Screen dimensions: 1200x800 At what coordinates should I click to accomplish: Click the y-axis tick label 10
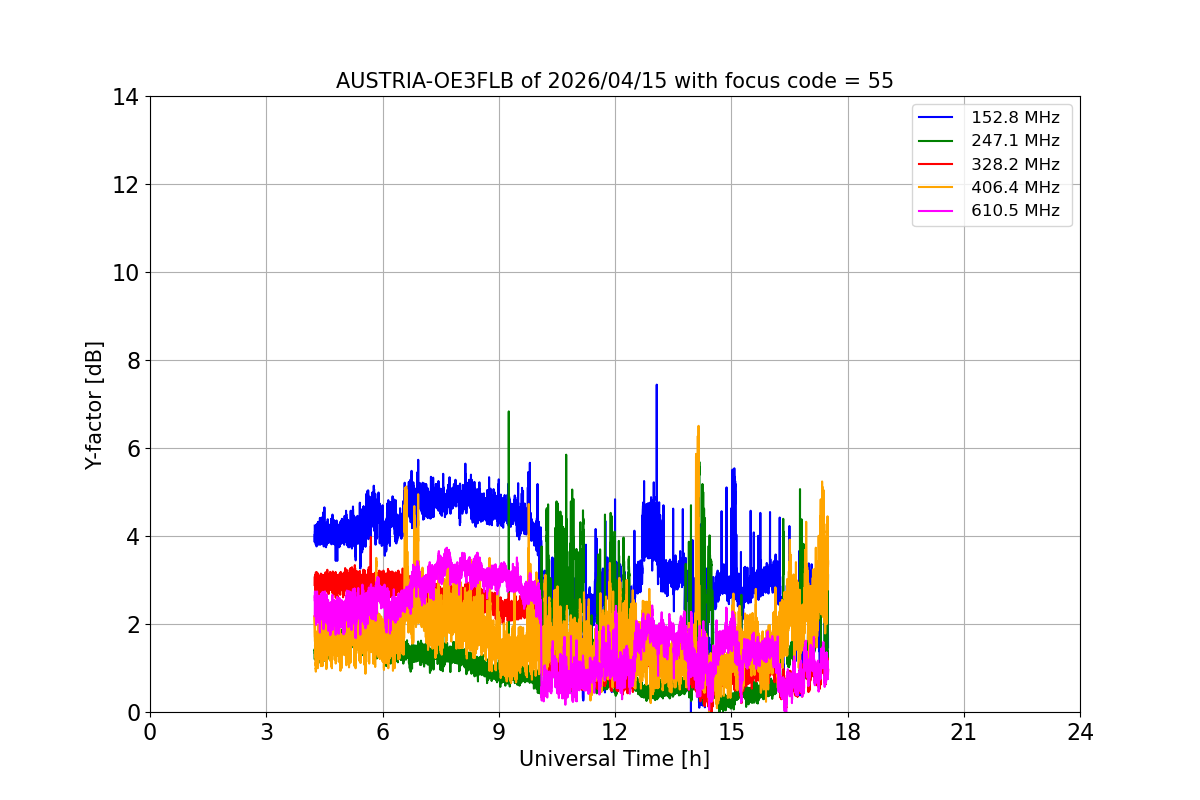(x=125, y=273)
